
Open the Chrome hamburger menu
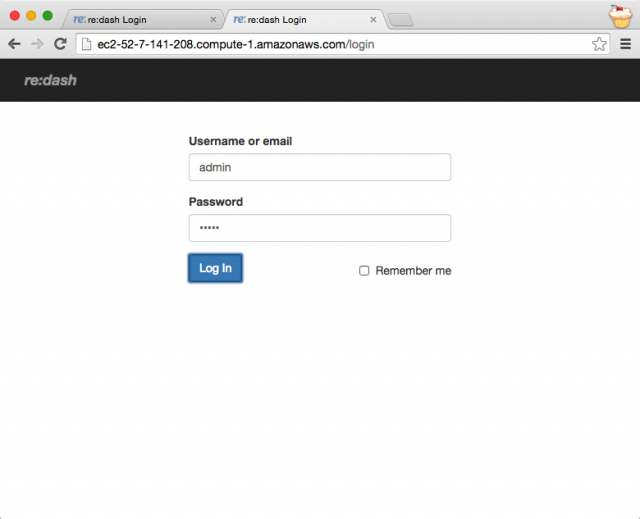[x=625, y=44]
